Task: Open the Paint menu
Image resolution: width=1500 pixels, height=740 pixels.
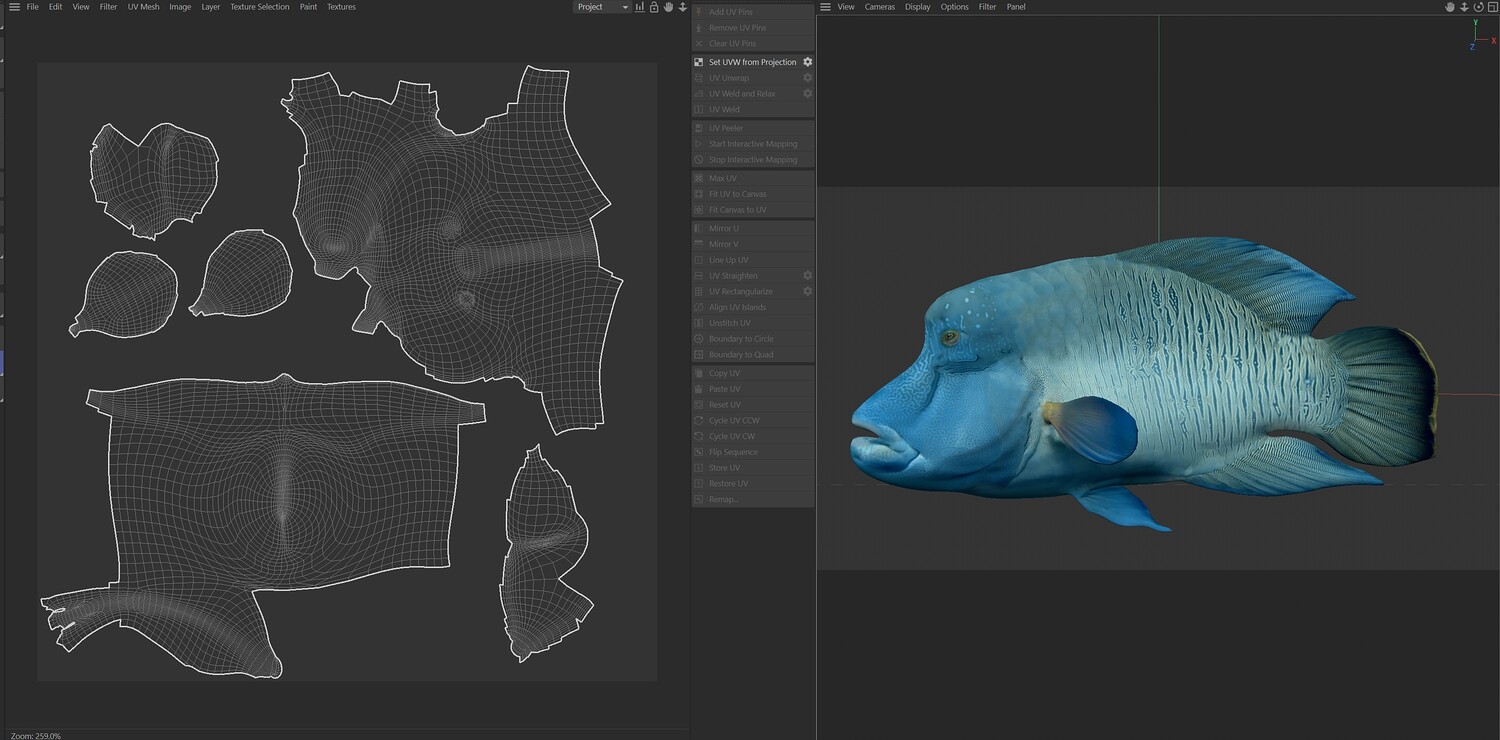Action: point(308,7)
